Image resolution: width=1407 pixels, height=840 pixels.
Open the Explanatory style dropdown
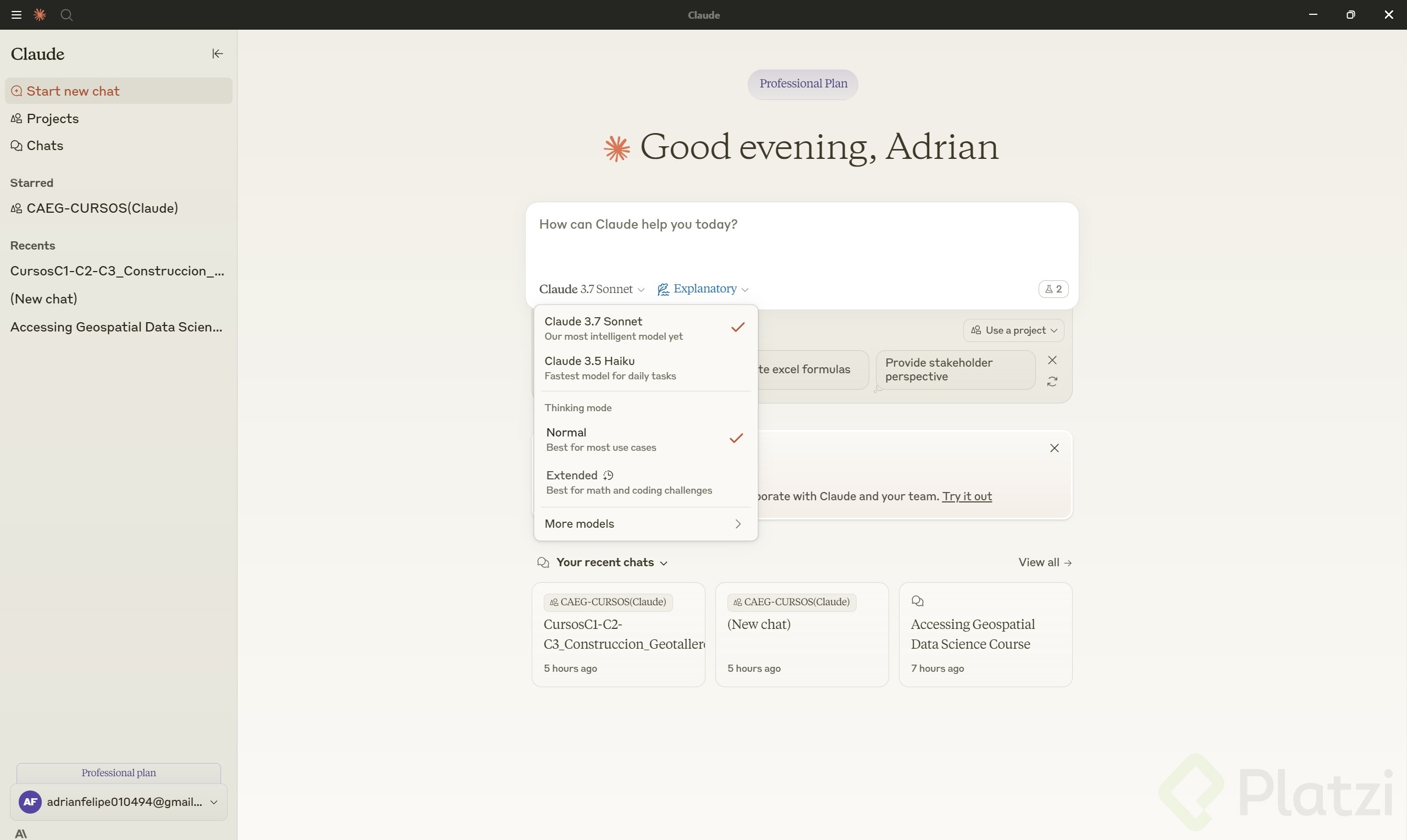[x=703, y=289]
